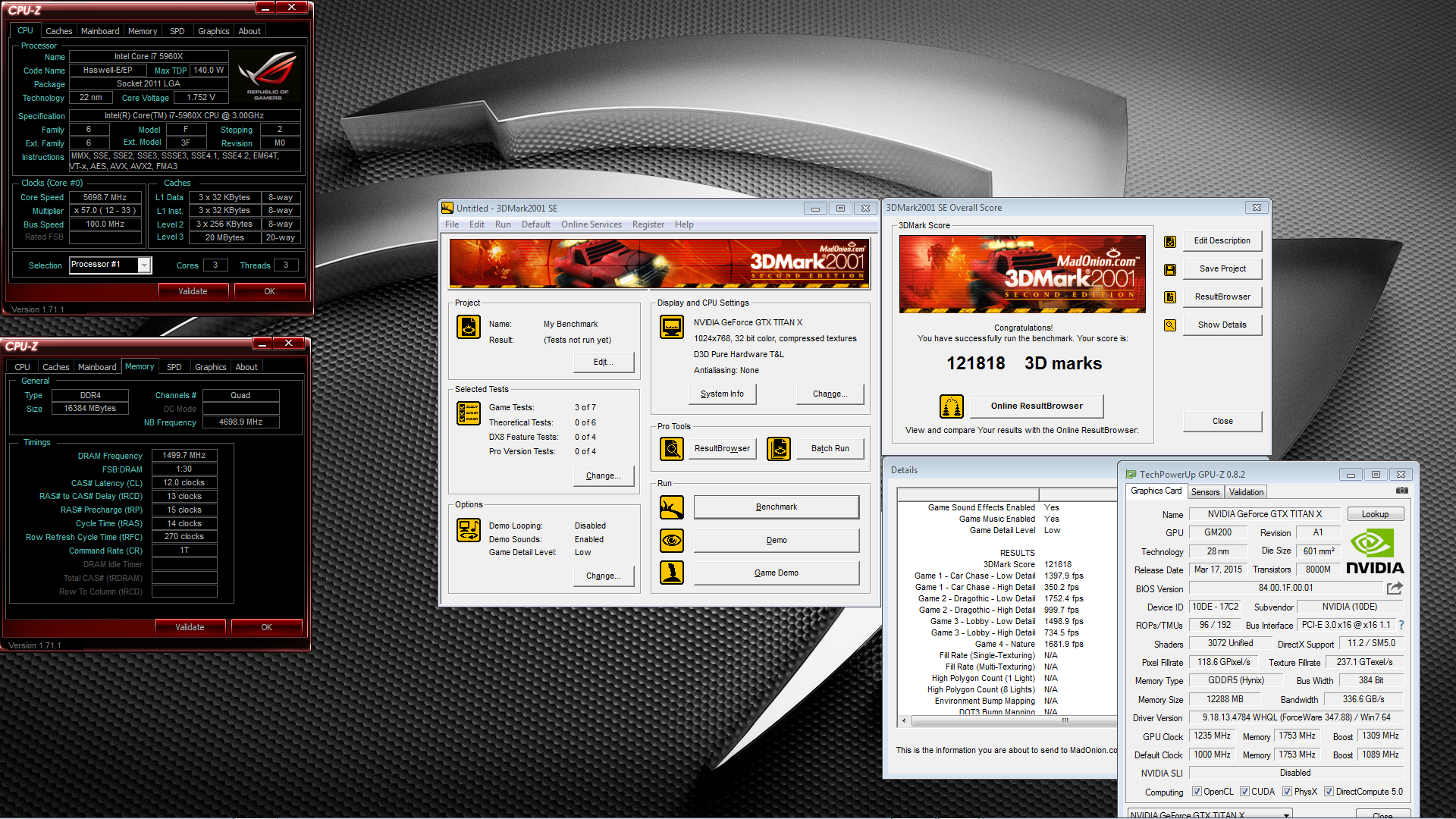Click the Game Demo joystick icon
This screenshot has height=819, width=1456.
(x=672, y=573)
